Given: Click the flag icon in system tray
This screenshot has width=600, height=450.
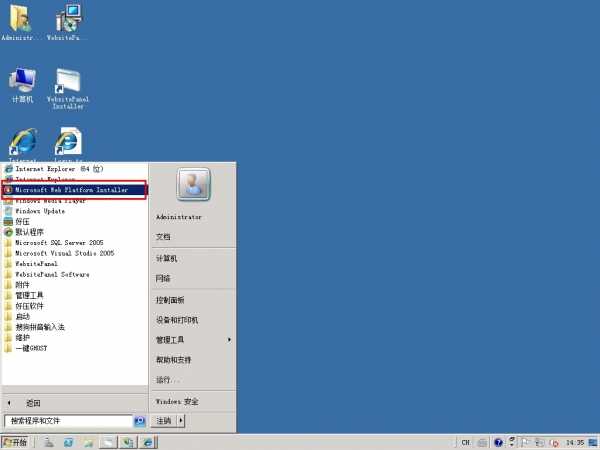Looking at the screenshot, I should point(525,443).
